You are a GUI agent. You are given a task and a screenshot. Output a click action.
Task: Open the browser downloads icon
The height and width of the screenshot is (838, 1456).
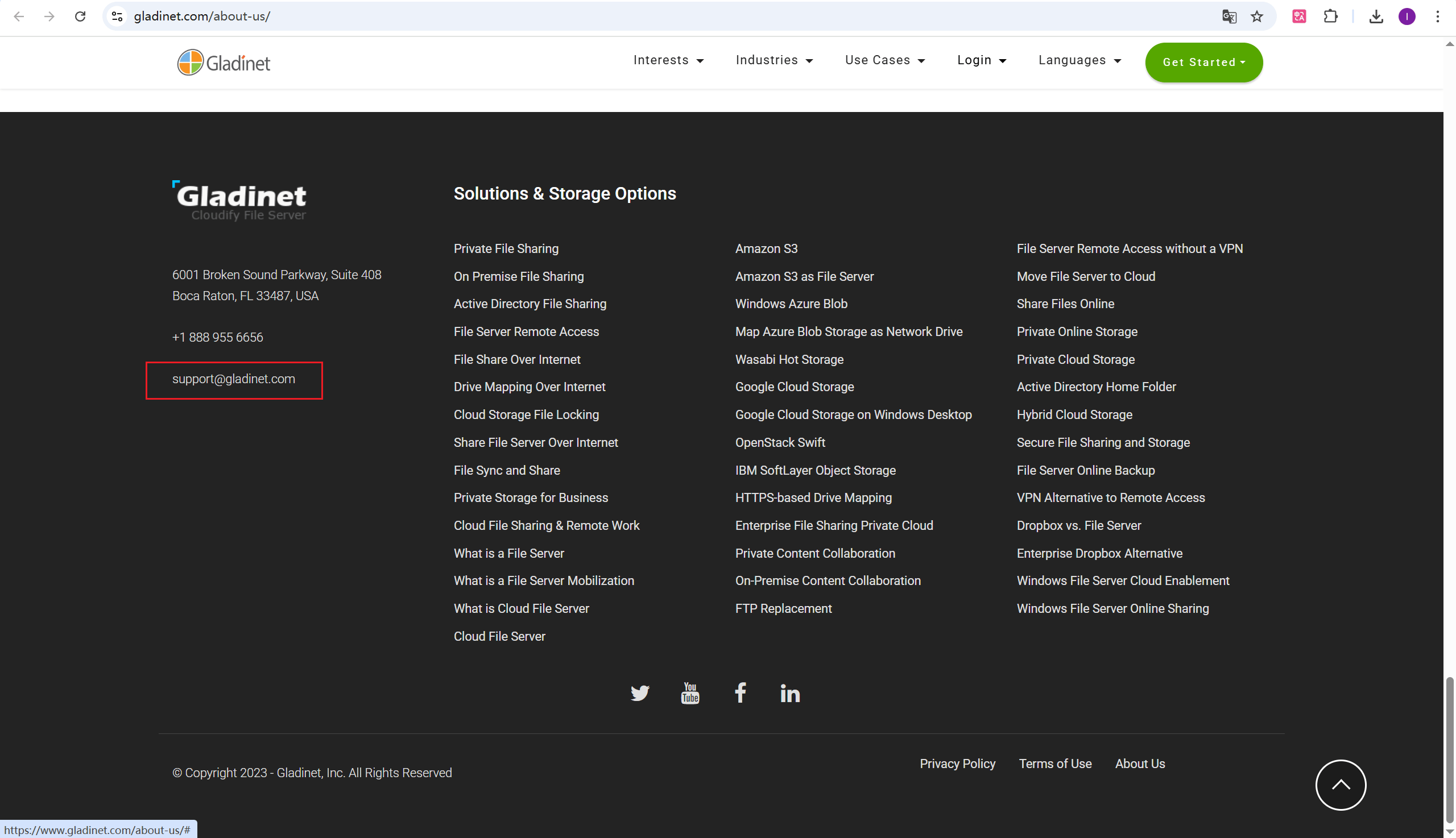pos(1376,16)
